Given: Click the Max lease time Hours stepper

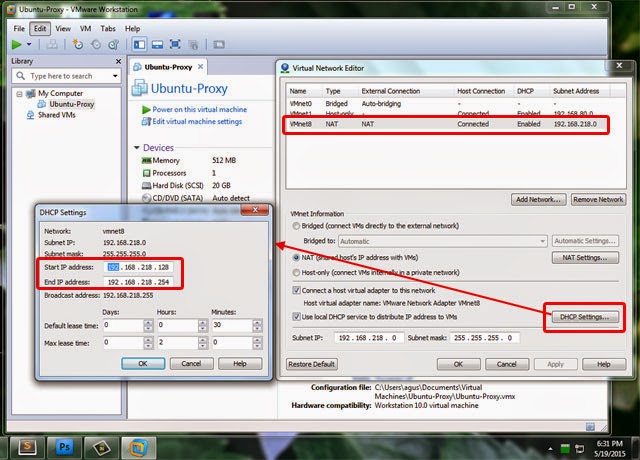Looking at the screenshot, I should point(202,343).
